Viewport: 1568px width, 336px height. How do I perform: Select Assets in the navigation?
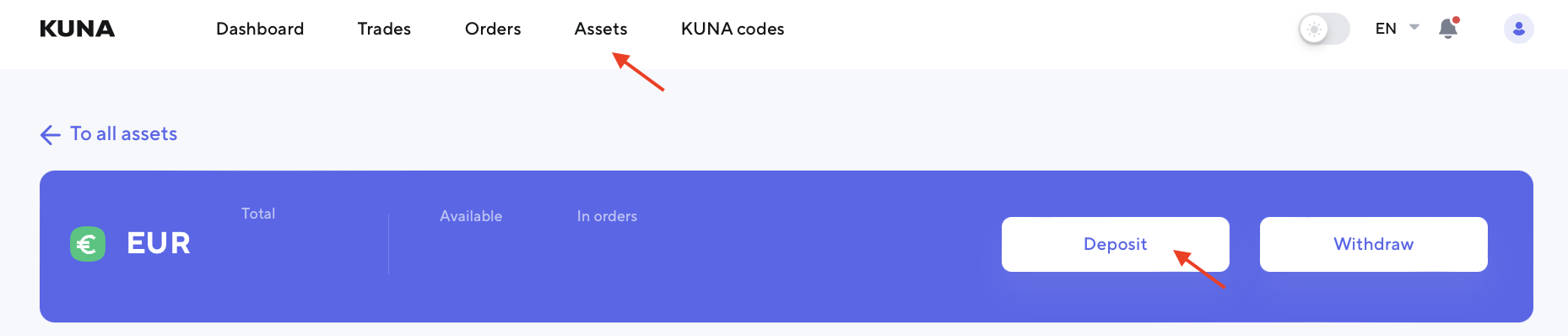(601, 29)
